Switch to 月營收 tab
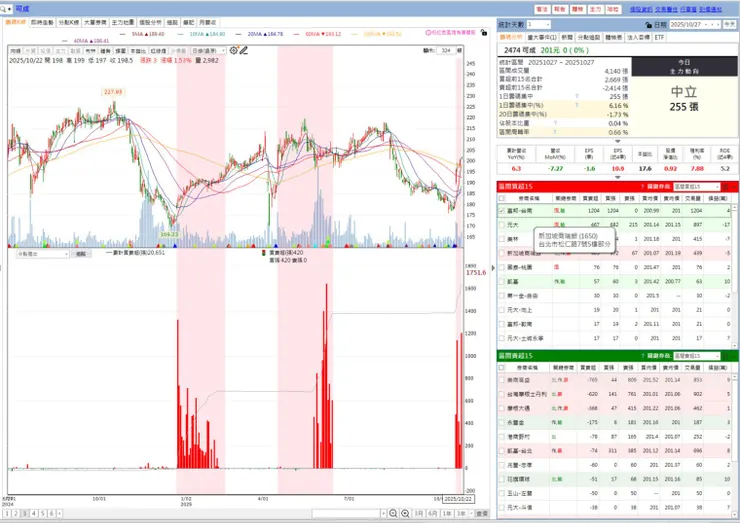Image resolution: width=740 pixels, height=523 pixels. [207, 22]
